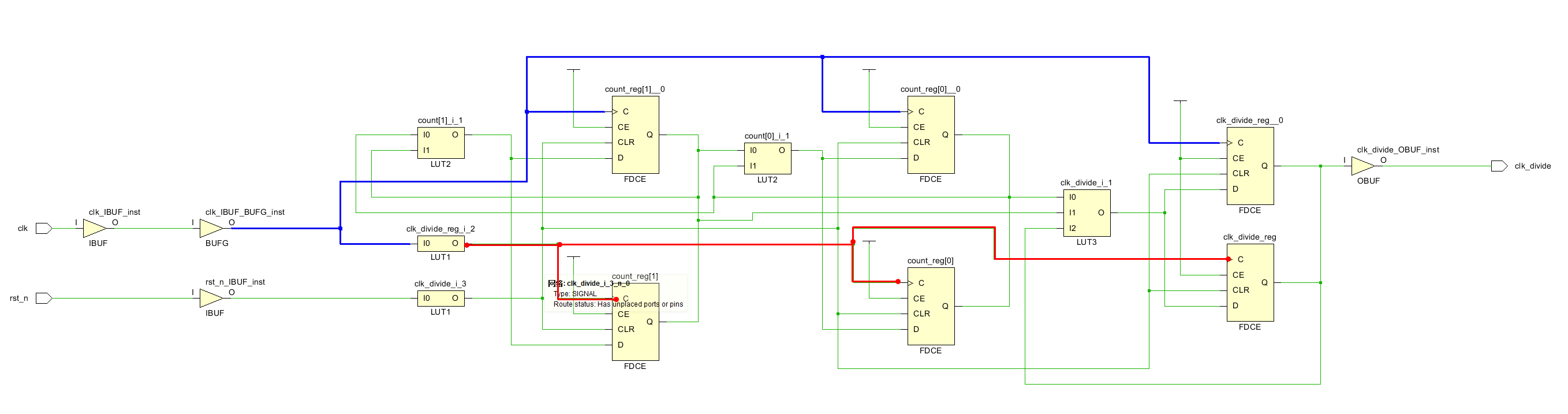Click the 'clk_IBUF_inst' label text

coord(114,212)
